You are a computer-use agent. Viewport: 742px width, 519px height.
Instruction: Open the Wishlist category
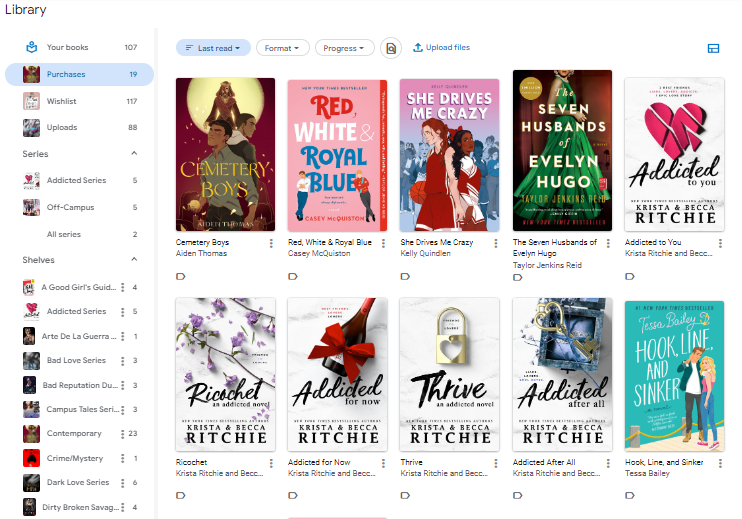pos(80,101)
